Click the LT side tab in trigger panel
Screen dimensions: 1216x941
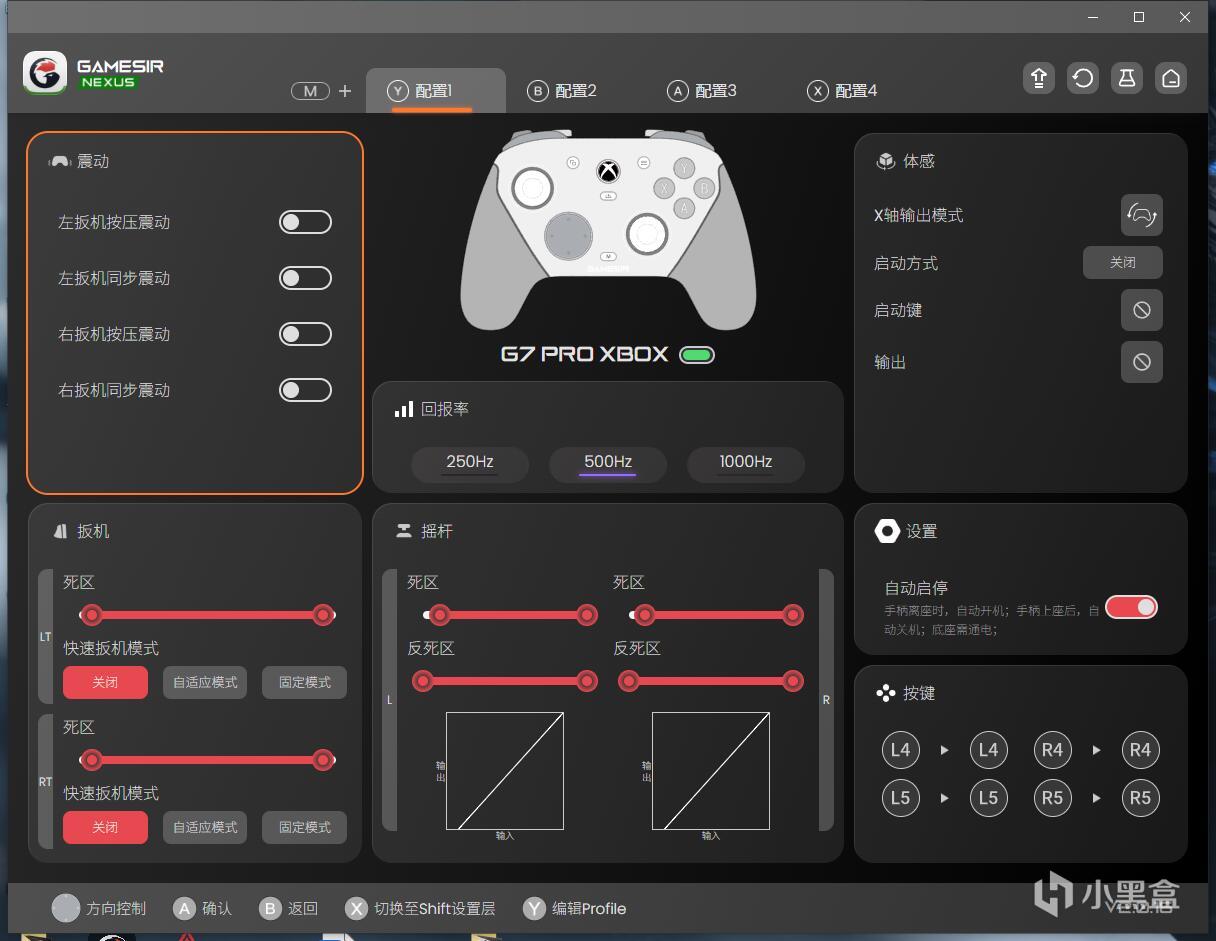45,637
